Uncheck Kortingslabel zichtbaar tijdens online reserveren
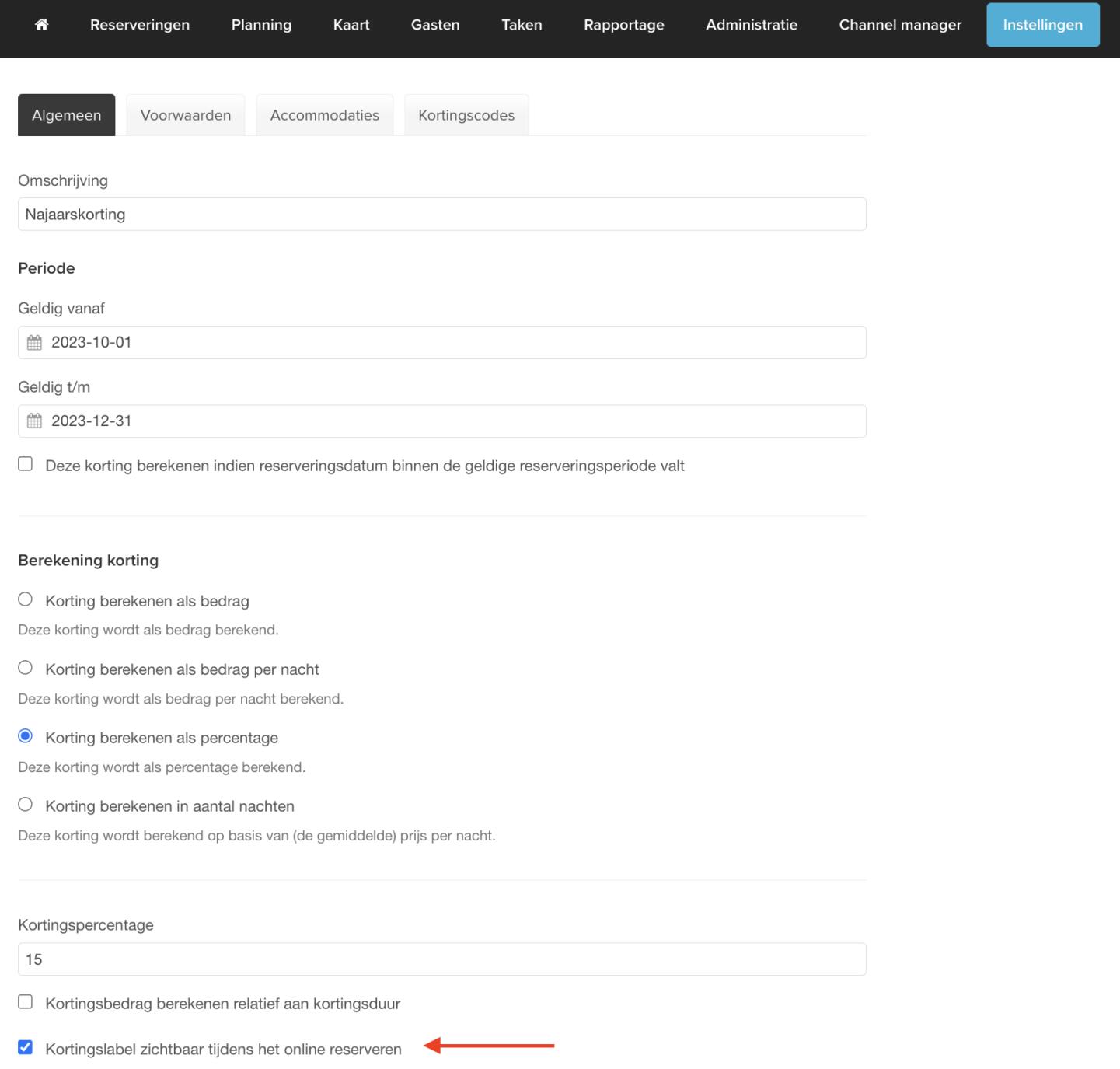Viewport: 1120px width, 1069px height. click(x=26, y=1047)
